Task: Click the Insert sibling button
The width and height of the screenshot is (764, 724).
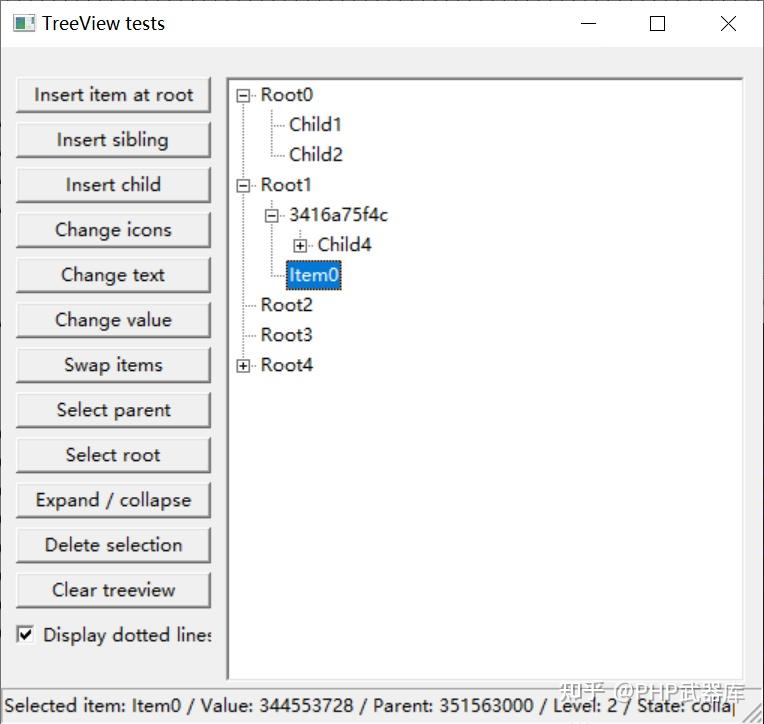Action: coord(114,140)
